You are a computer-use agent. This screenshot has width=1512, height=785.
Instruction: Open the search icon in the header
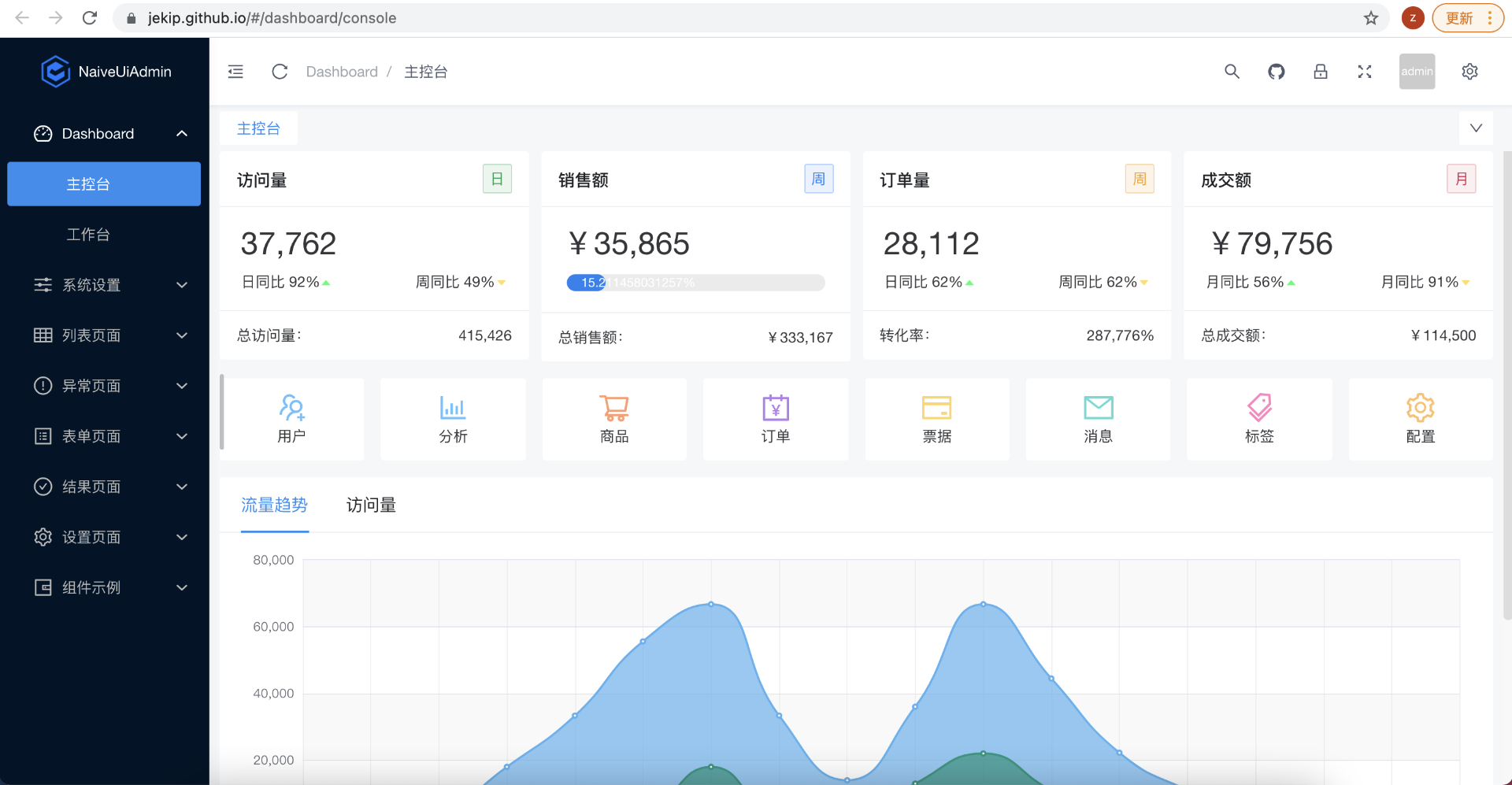pos(1232,72)
